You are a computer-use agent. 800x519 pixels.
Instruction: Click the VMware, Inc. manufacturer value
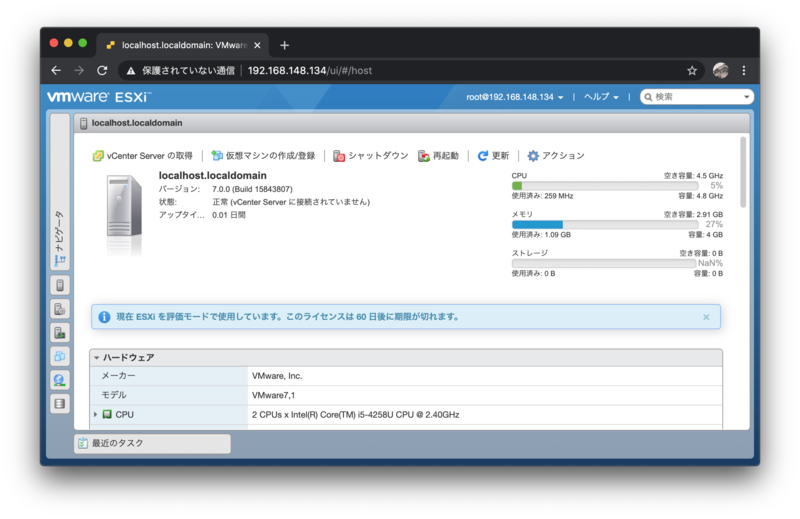click(277, 376)
